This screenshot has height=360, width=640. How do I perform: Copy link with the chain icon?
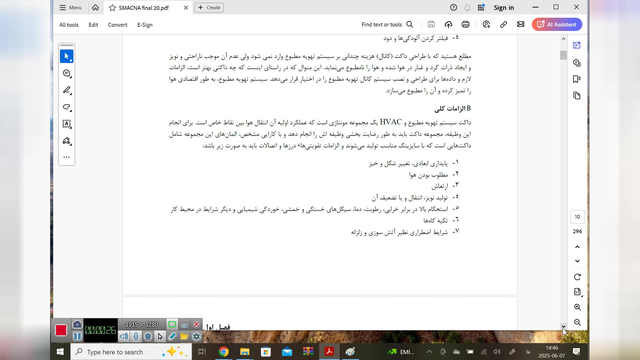click(x=503, y=24)
